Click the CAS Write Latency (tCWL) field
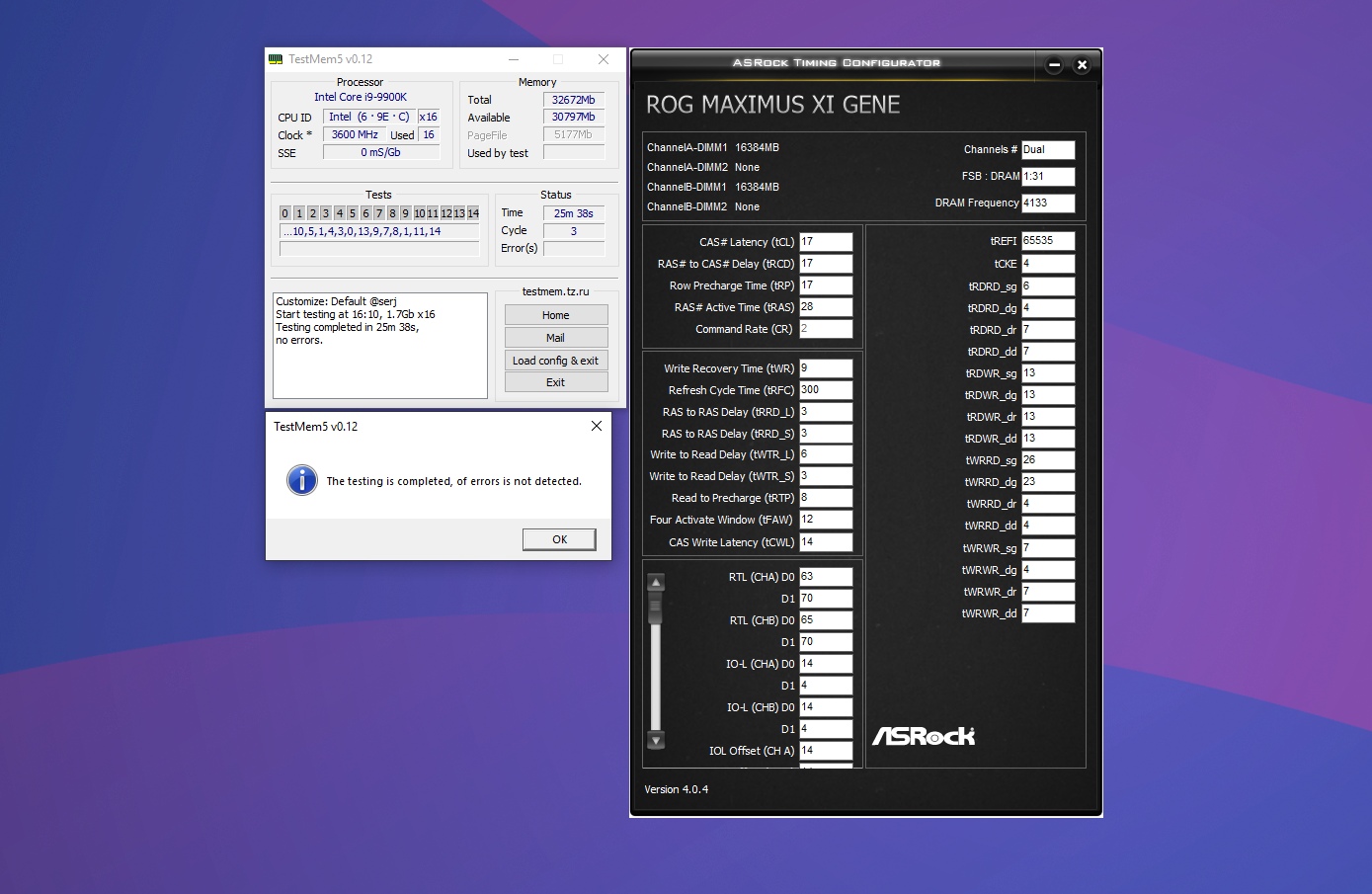This screenshot has height=894, width=1372. (826, 542)
